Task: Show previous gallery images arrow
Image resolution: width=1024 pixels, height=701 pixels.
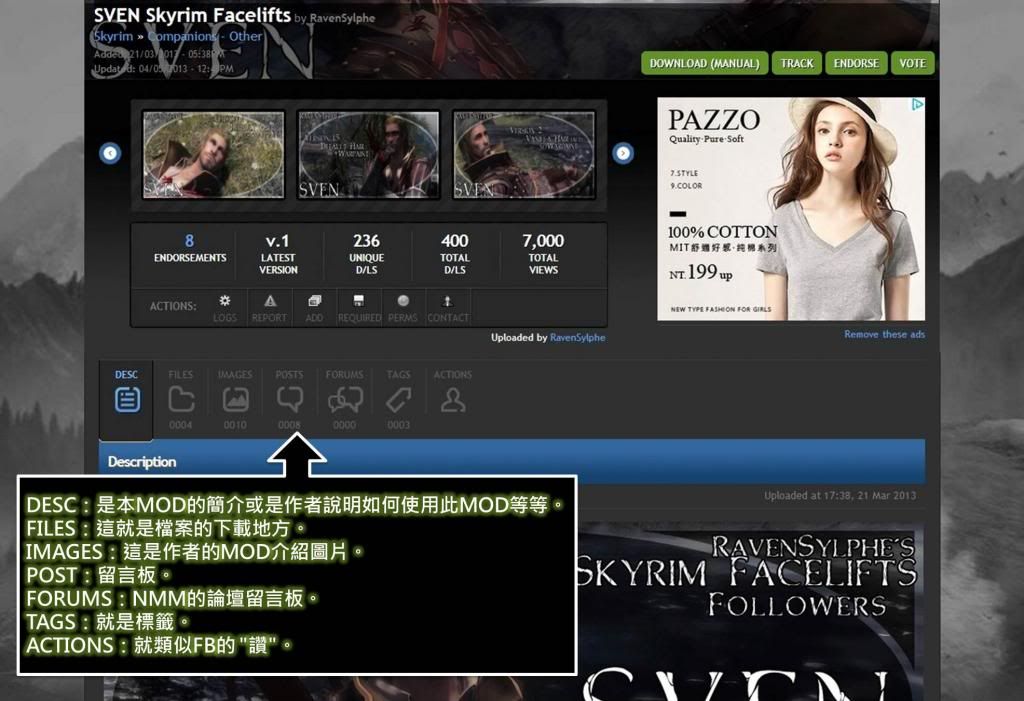Action: click(x=110, y=153)
